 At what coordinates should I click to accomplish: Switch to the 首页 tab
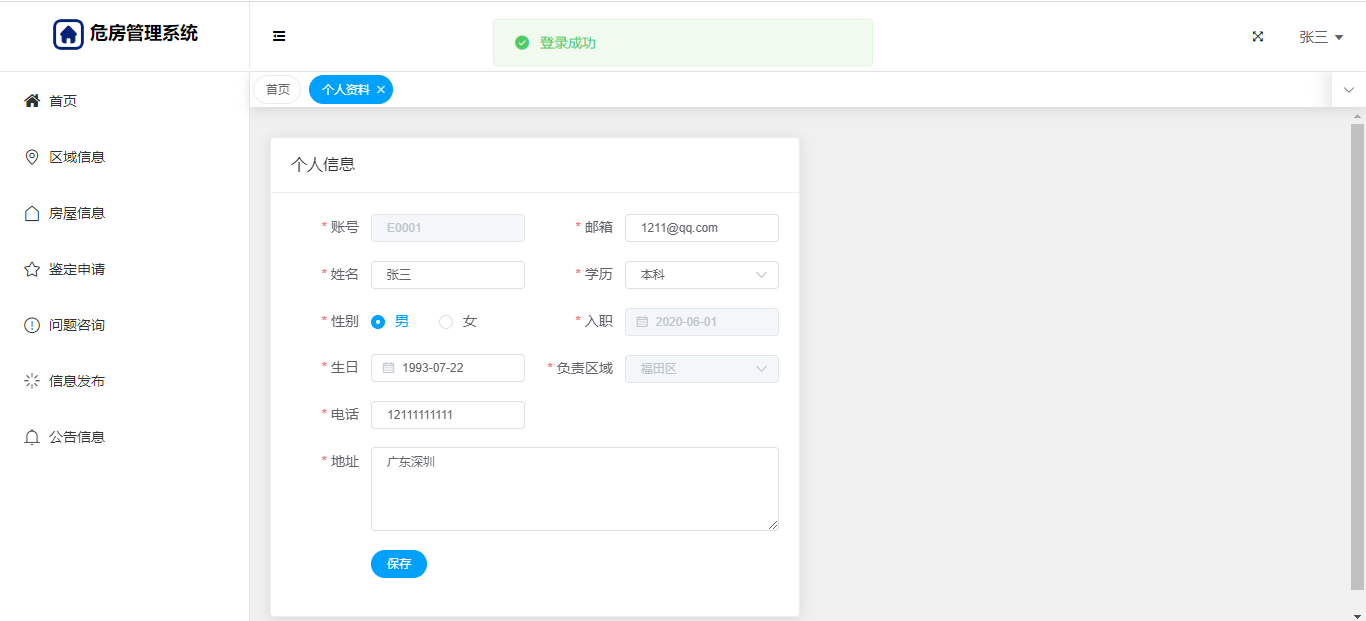(277, 90)
